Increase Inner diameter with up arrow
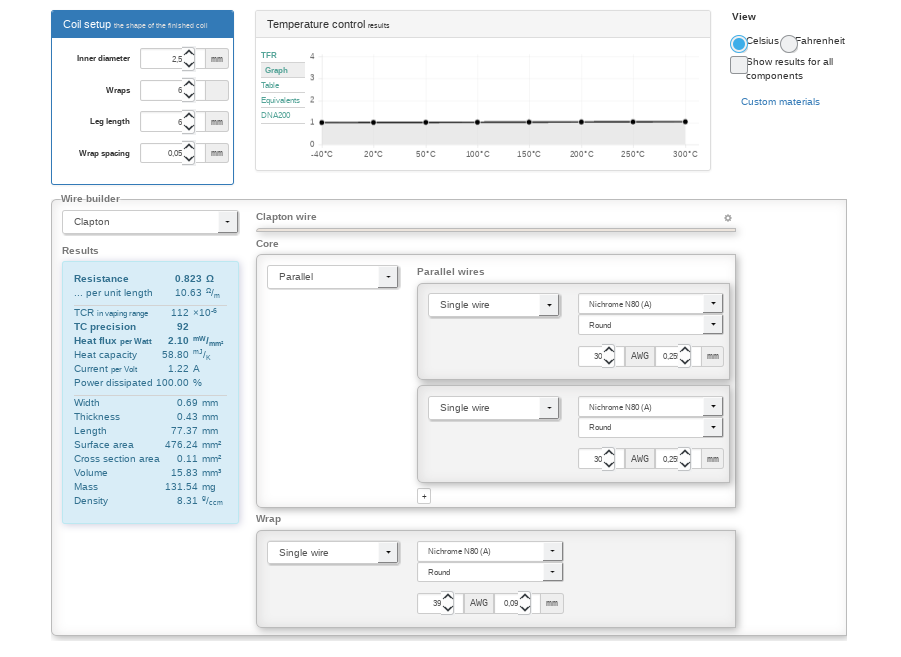 tap(189, 53)
